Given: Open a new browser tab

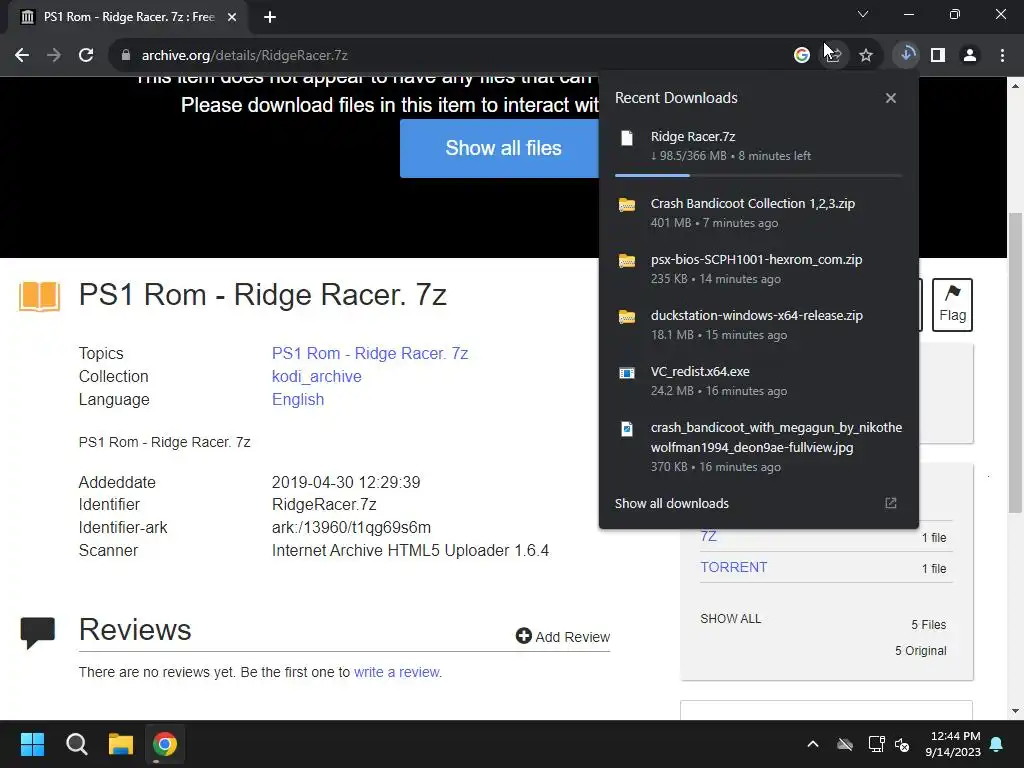Looking at the screenshot, I should point(270,17).
